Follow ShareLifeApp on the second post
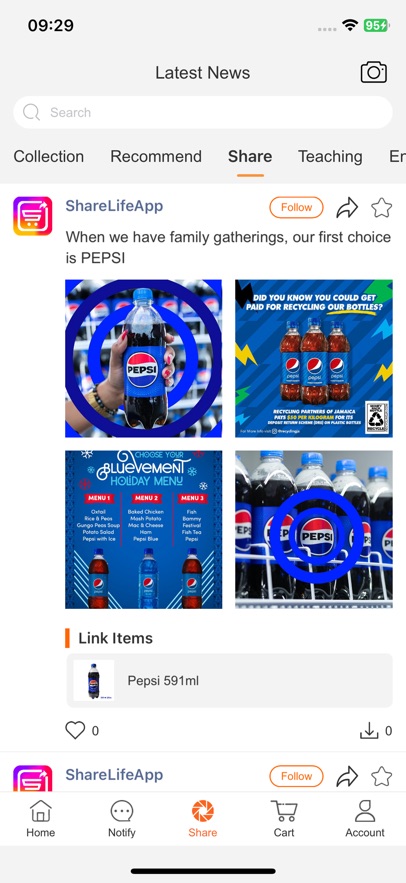 [x=296, y=776]
